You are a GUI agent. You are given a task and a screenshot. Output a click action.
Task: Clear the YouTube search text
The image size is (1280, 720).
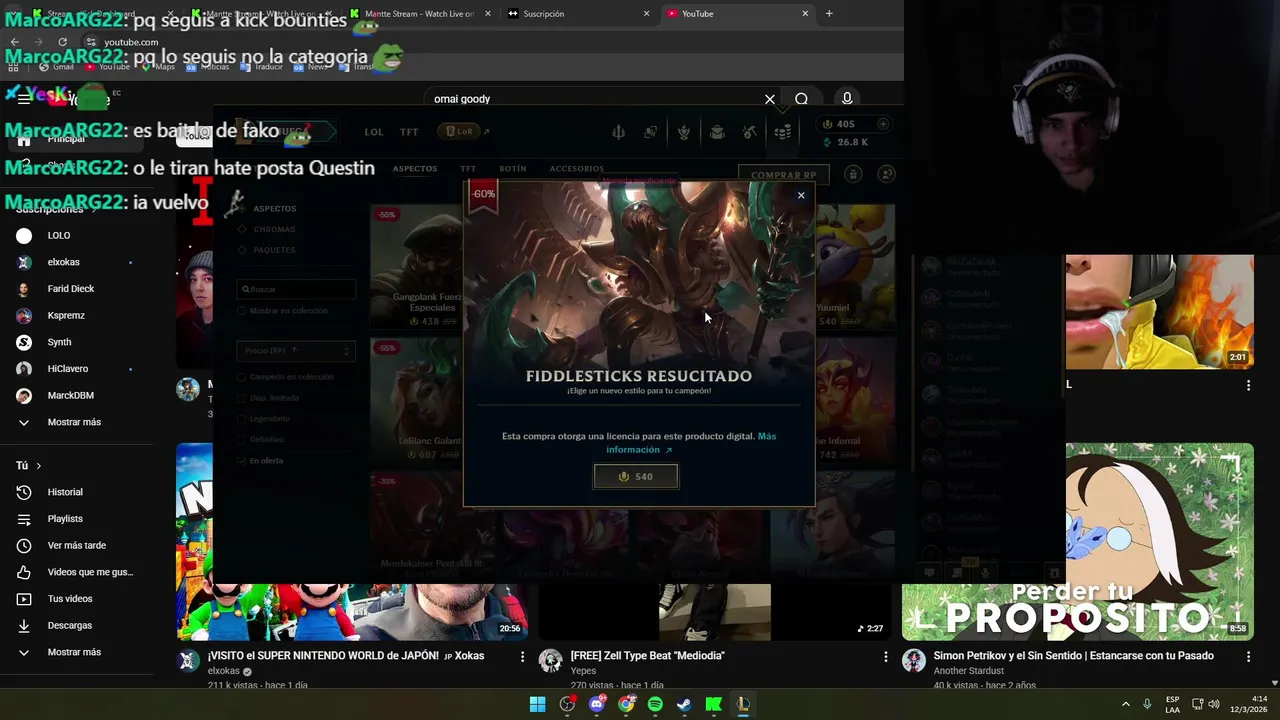click(x=770, y=99)
